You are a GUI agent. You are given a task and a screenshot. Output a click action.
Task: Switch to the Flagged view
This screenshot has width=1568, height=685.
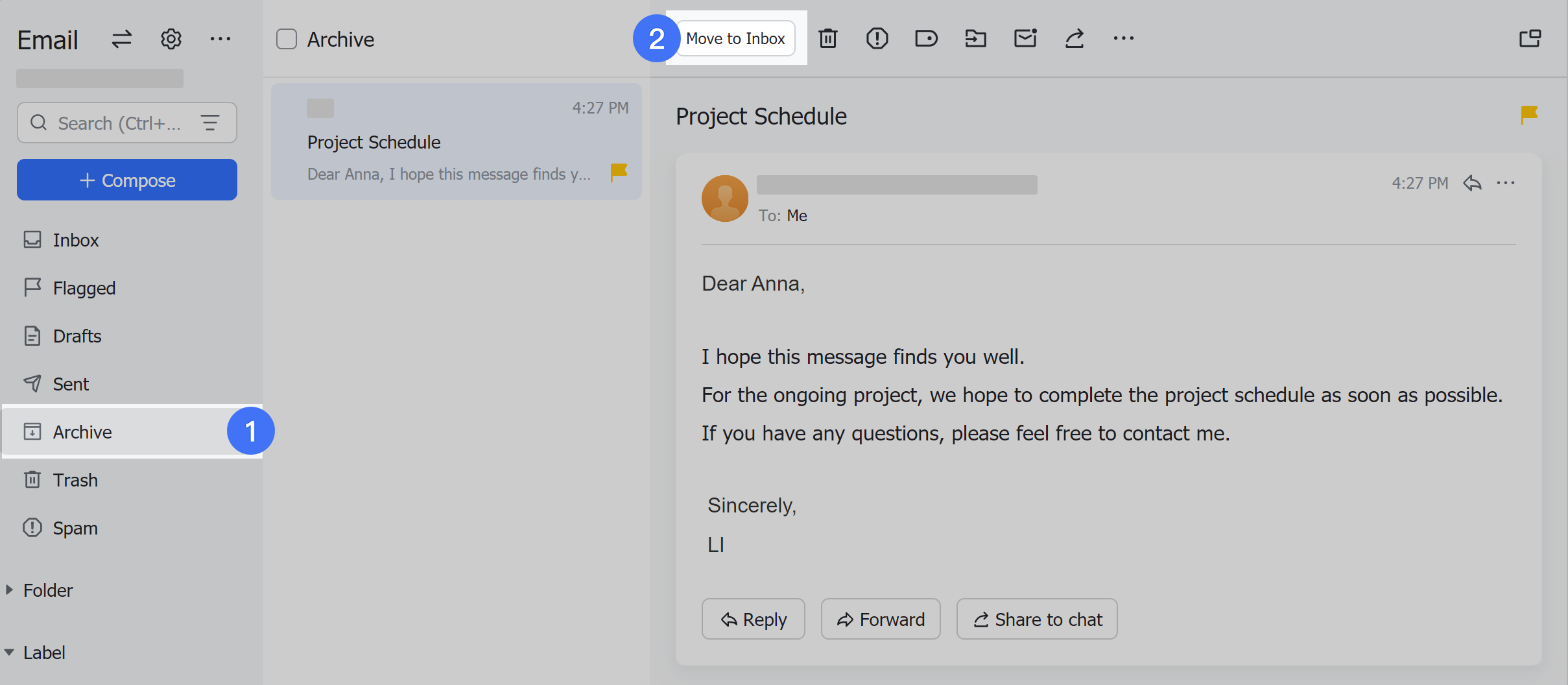84,287
